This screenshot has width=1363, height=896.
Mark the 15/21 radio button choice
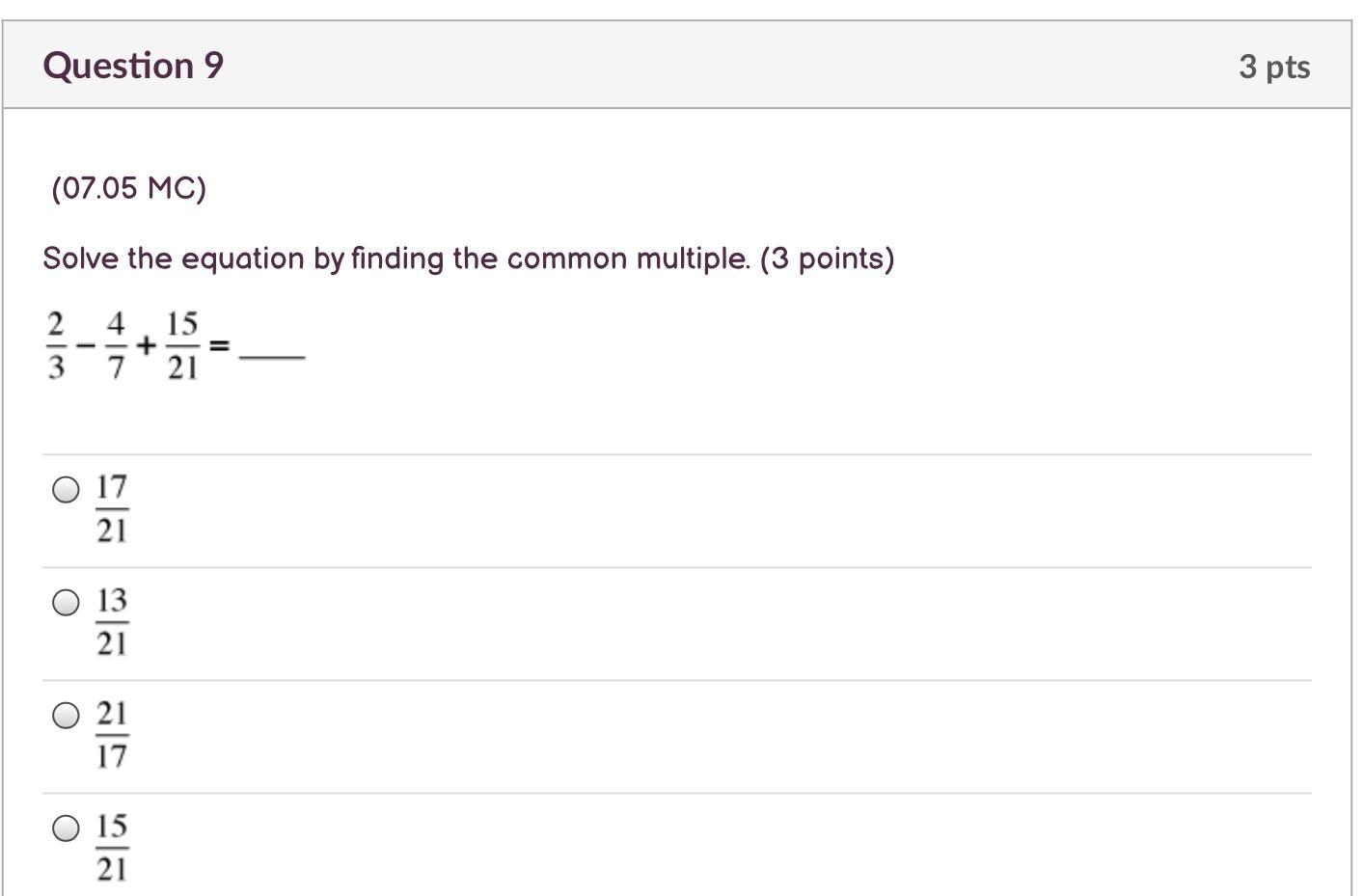pyautogui.click(x=66, y=828)
